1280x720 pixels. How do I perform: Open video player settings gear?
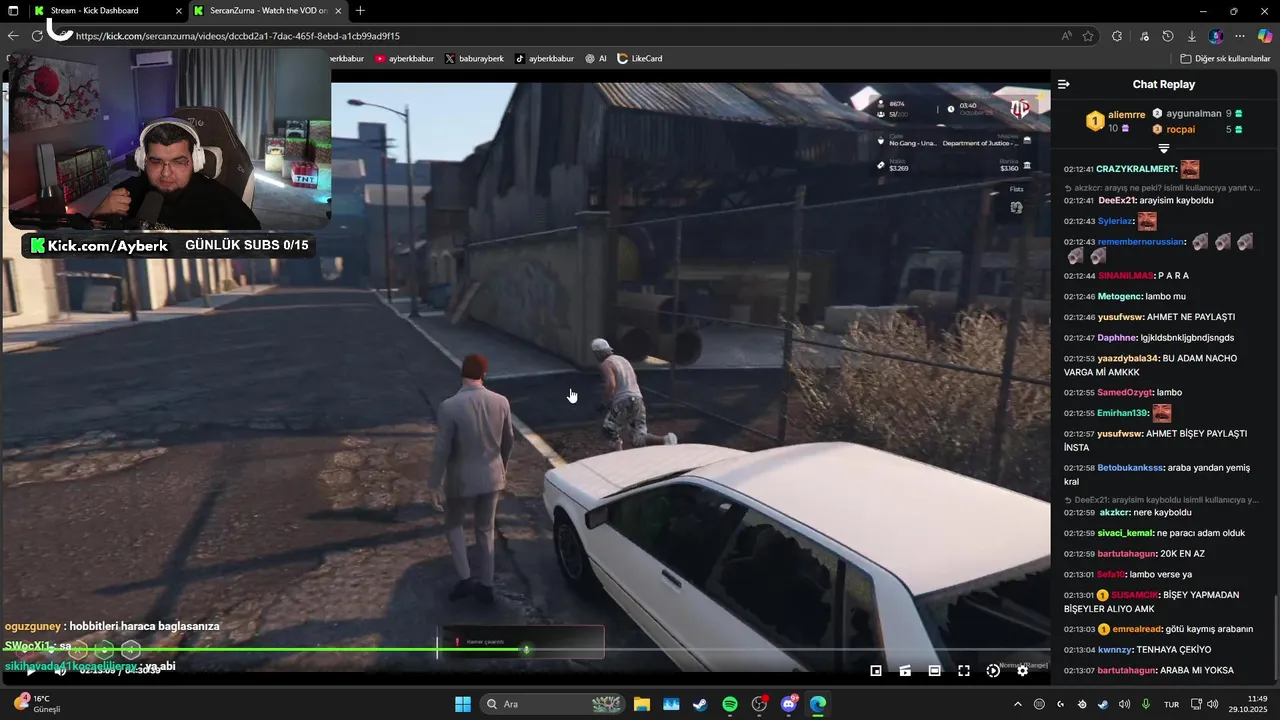1022,671
